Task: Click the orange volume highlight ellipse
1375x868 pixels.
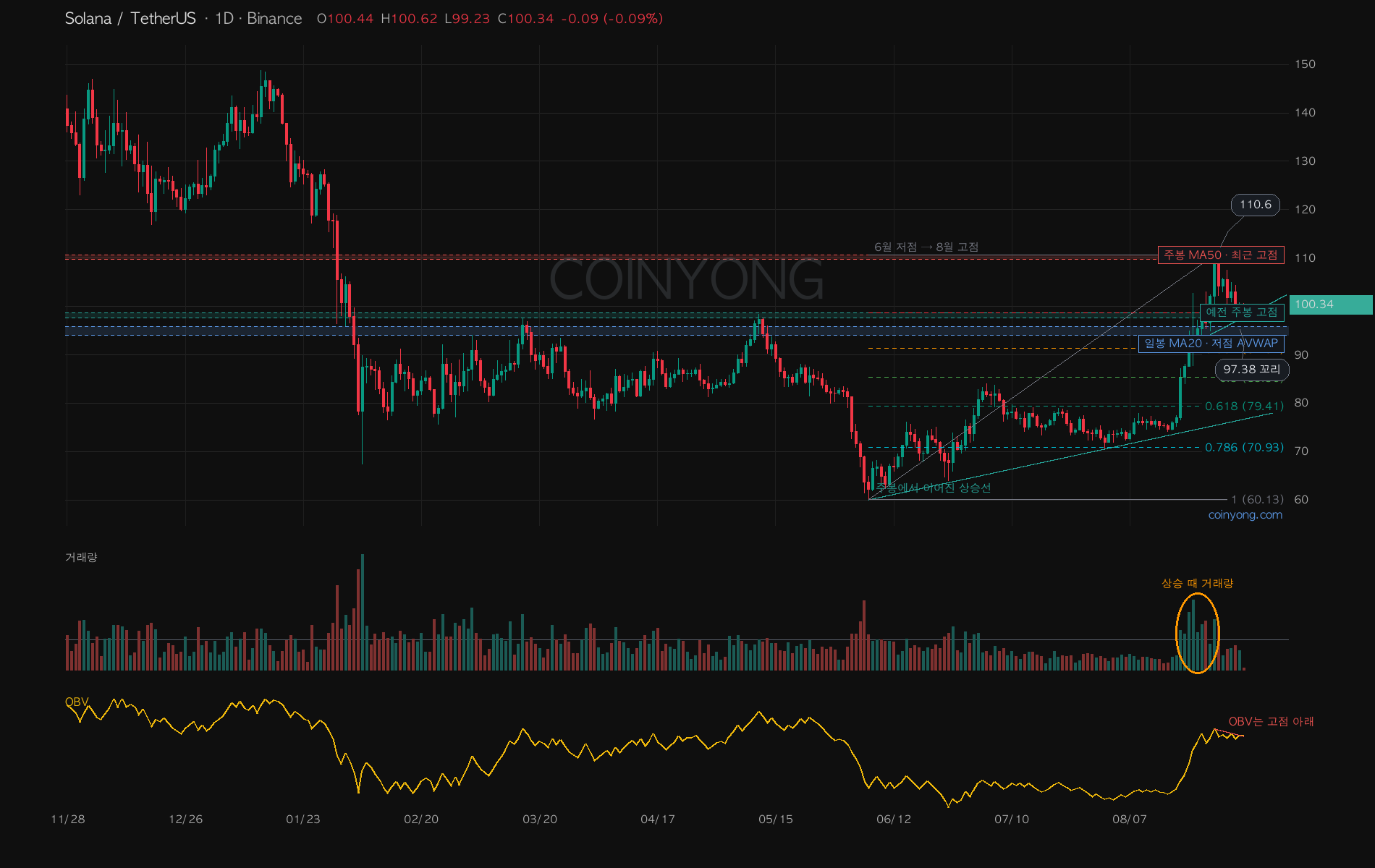Action: pyautogui.click(x=1197, y=634)
